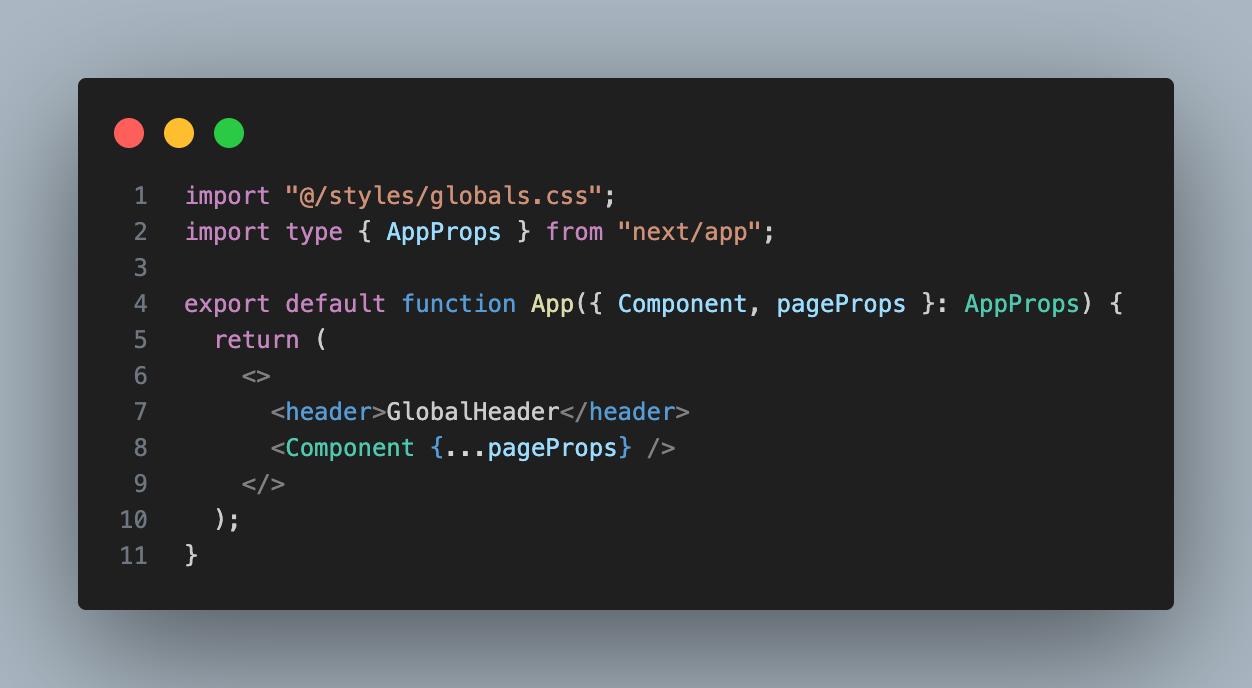Viewport: 1252px width, 688px height.
Task: Click the pageProps parameter on line 4
Action: click(841, 303)
